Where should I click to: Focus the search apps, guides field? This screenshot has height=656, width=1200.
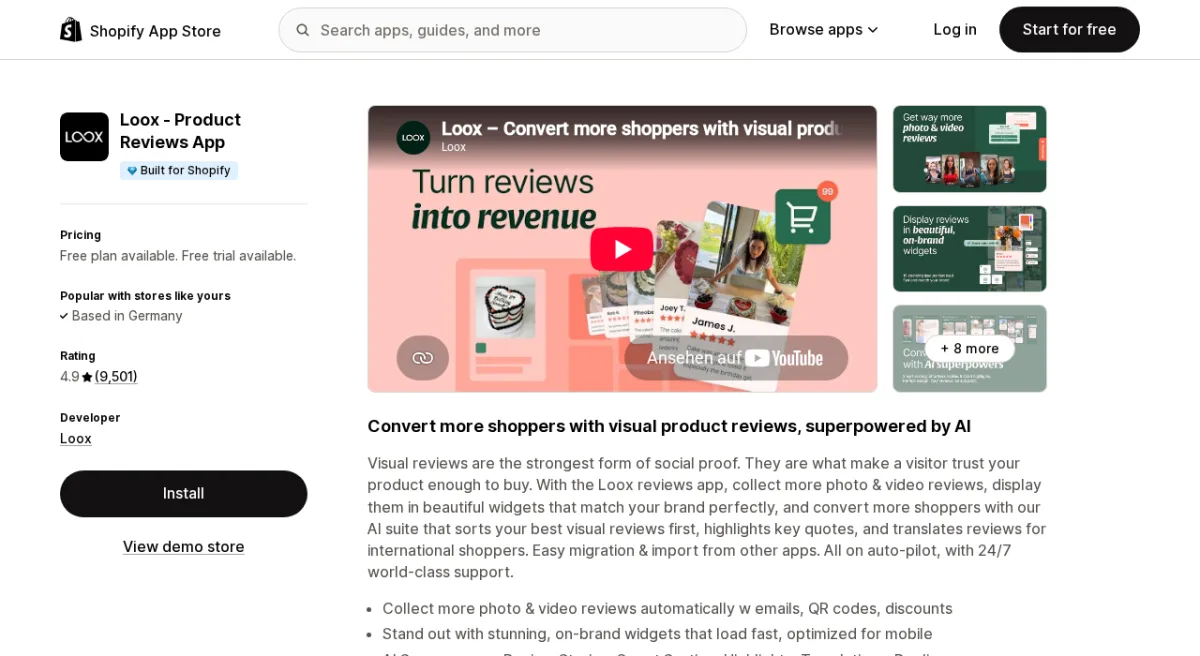pyautogui.click(x=512, y=30)
